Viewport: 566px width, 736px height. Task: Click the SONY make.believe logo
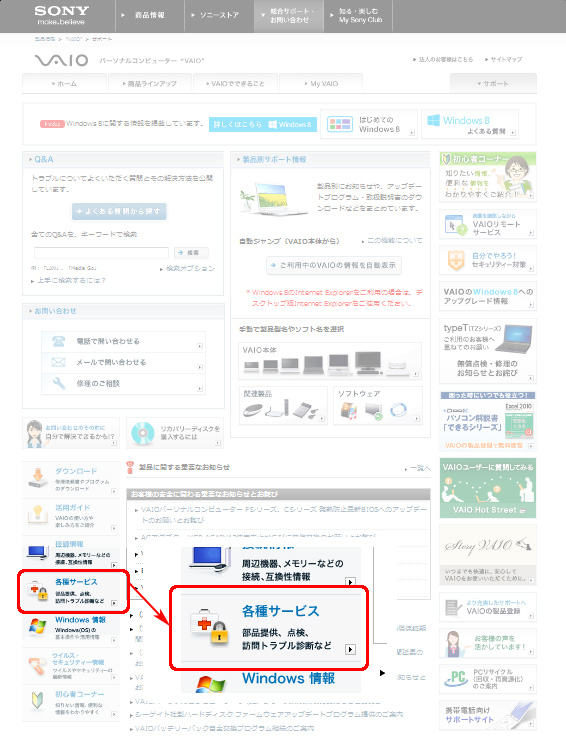(x=61, y=15)
